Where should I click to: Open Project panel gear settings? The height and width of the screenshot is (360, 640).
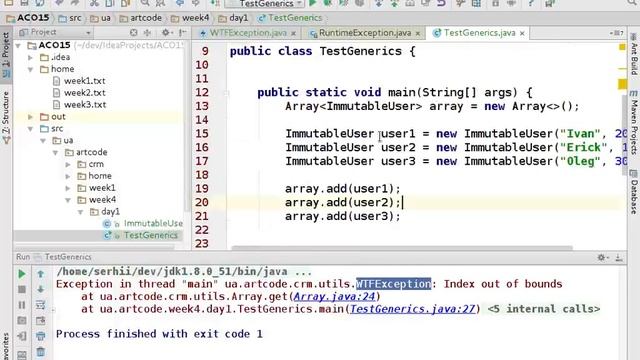coord(166,32)
